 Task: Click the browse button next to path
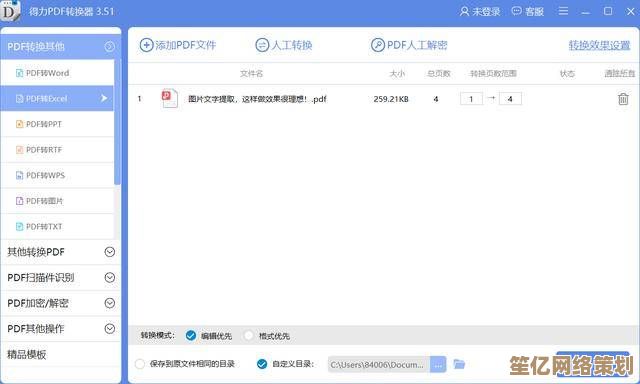438,364
